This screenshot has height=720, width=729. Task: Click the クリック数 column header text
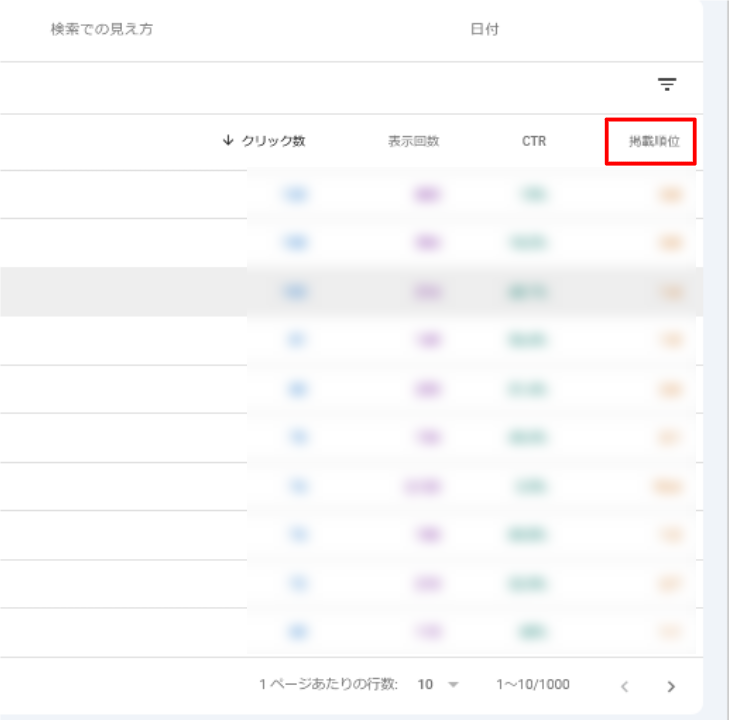(x=273, y=141)
